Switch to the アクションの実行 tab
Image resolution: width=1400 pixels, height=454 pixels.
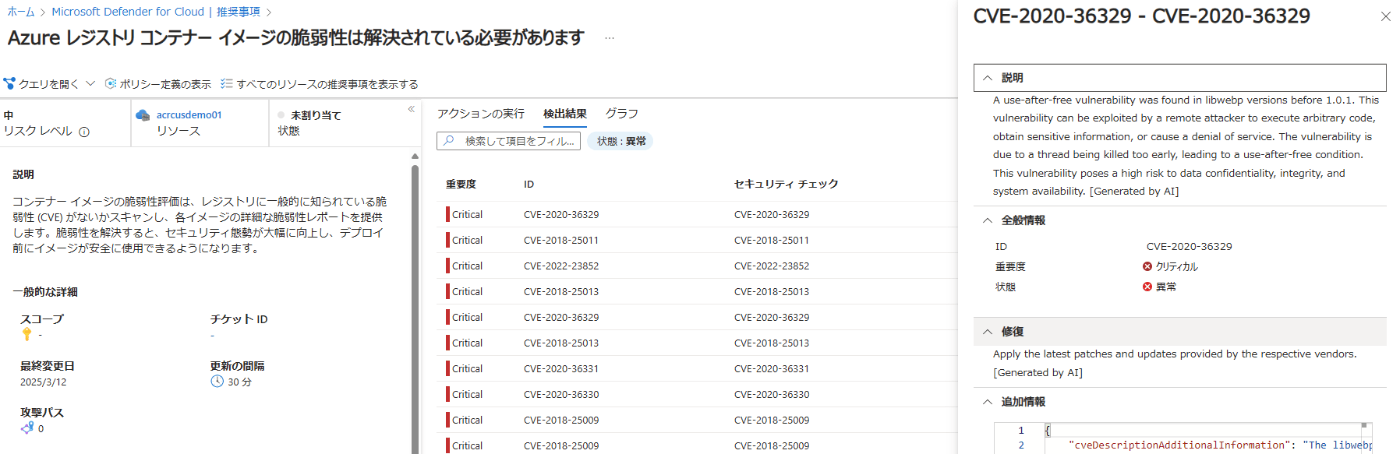[x=481, y=114]
